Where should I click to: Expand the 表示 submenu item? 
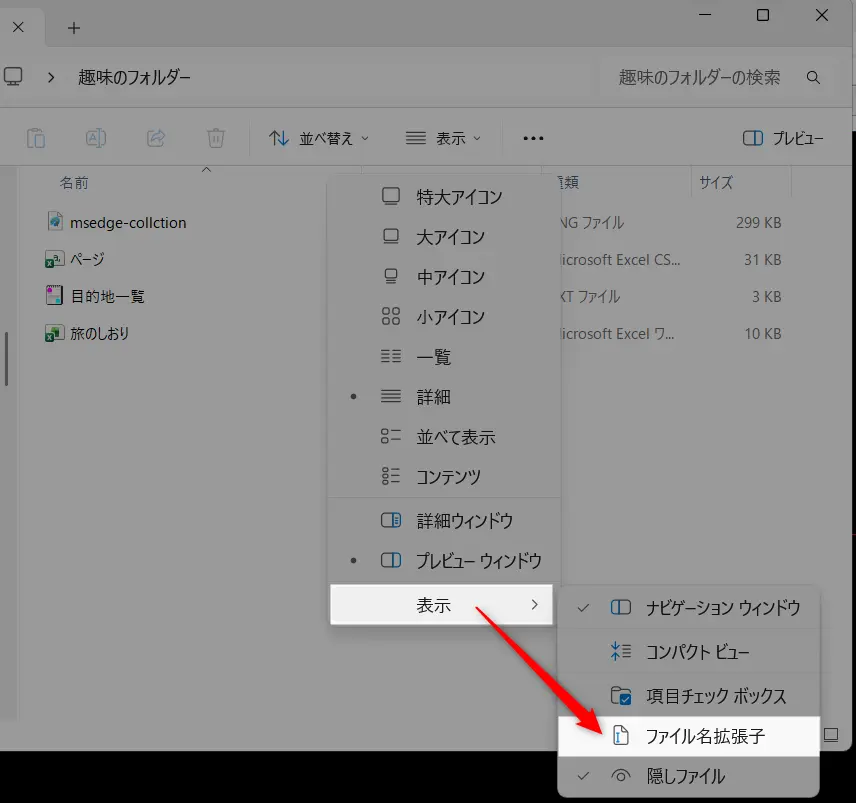(x=440, y=605)
